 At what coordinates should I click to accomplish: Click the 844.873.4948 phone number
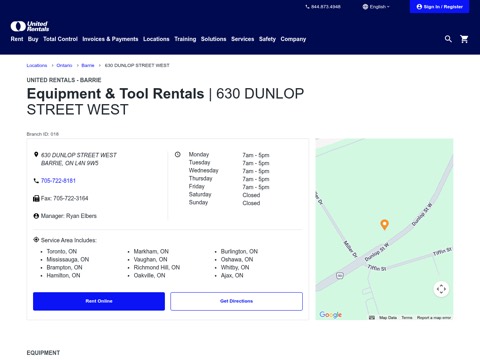pos(326,7)
